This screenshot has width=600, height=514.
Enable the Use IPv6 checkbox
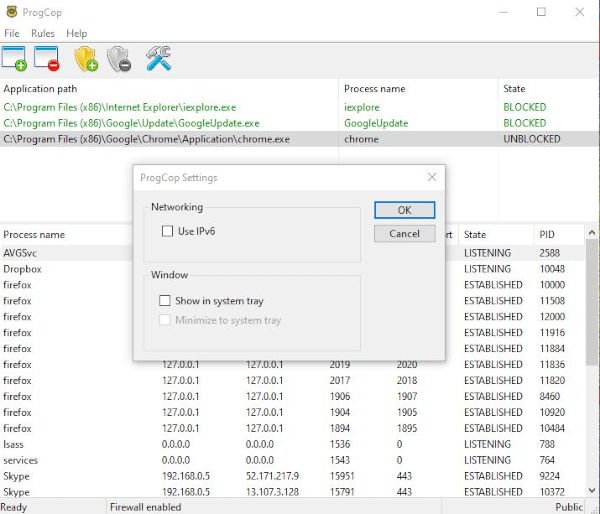click(168, 231)
